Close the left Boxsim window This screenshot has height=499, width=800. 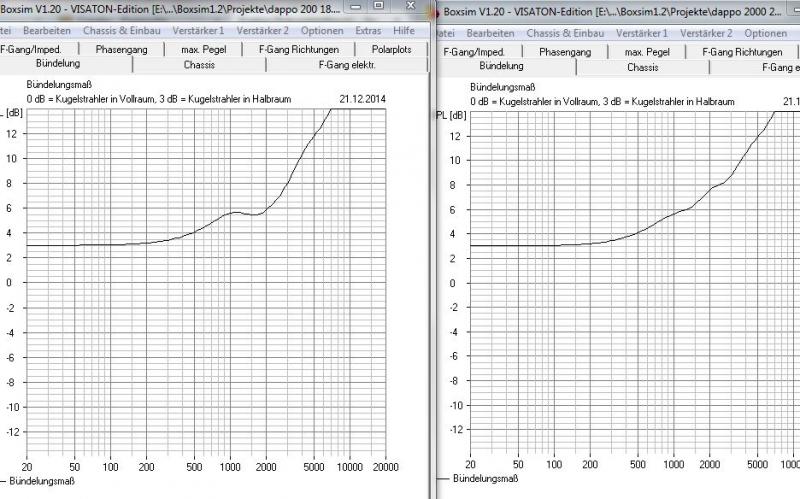(410, 6)
